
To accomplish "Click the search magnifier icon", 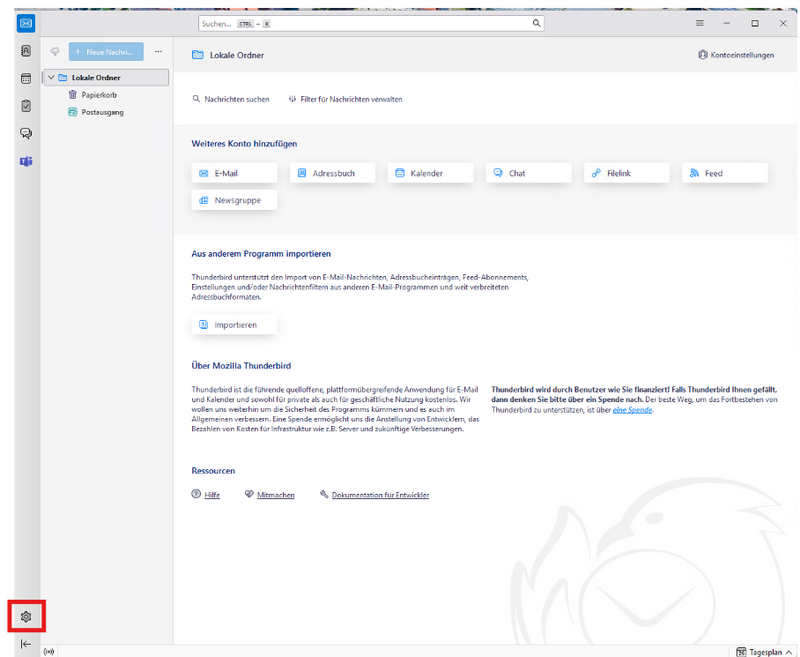I will click(x=536, y=23).
